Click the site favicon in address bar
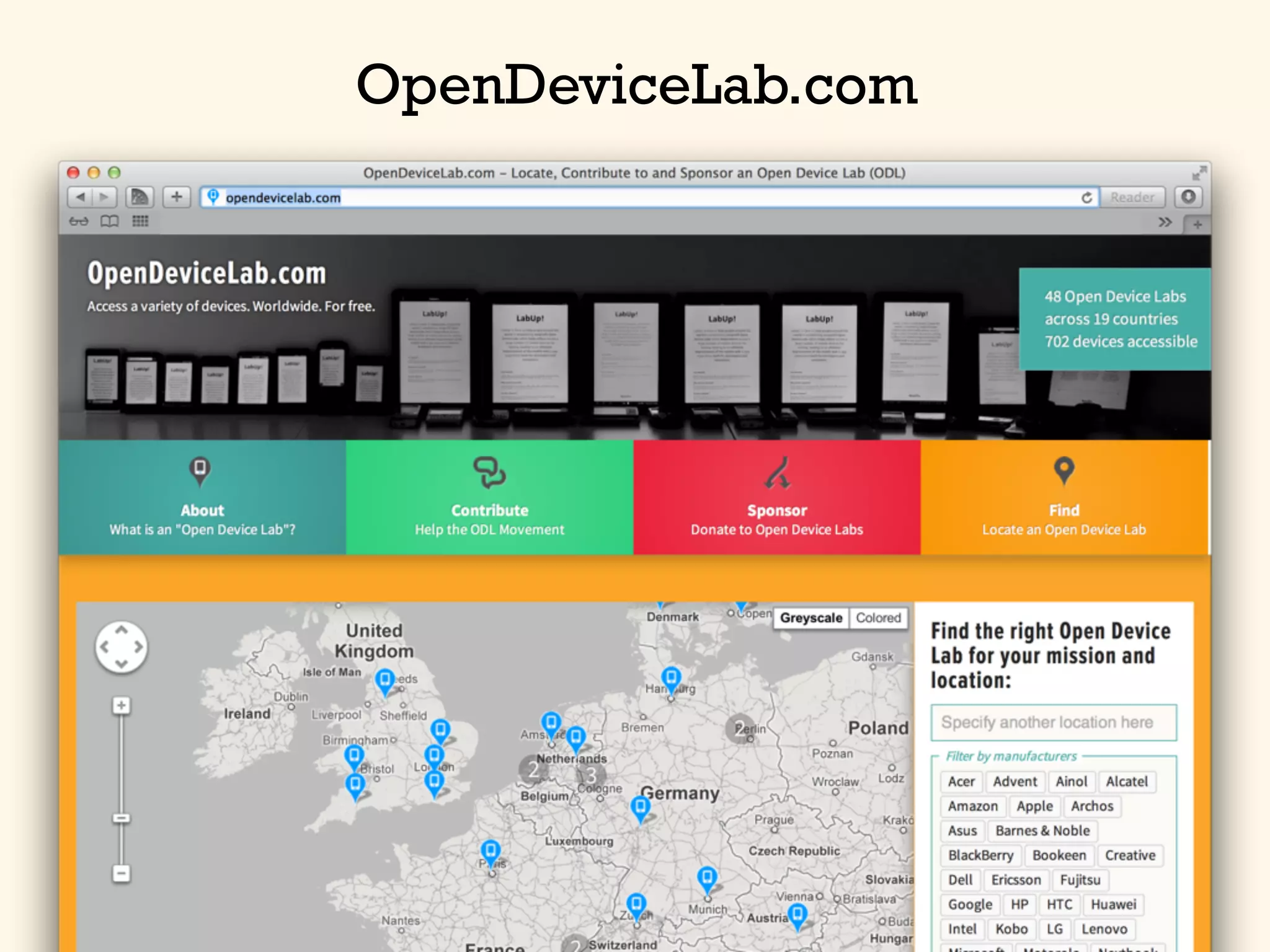Screen dimensions: 1270x952 click(213, 197)
